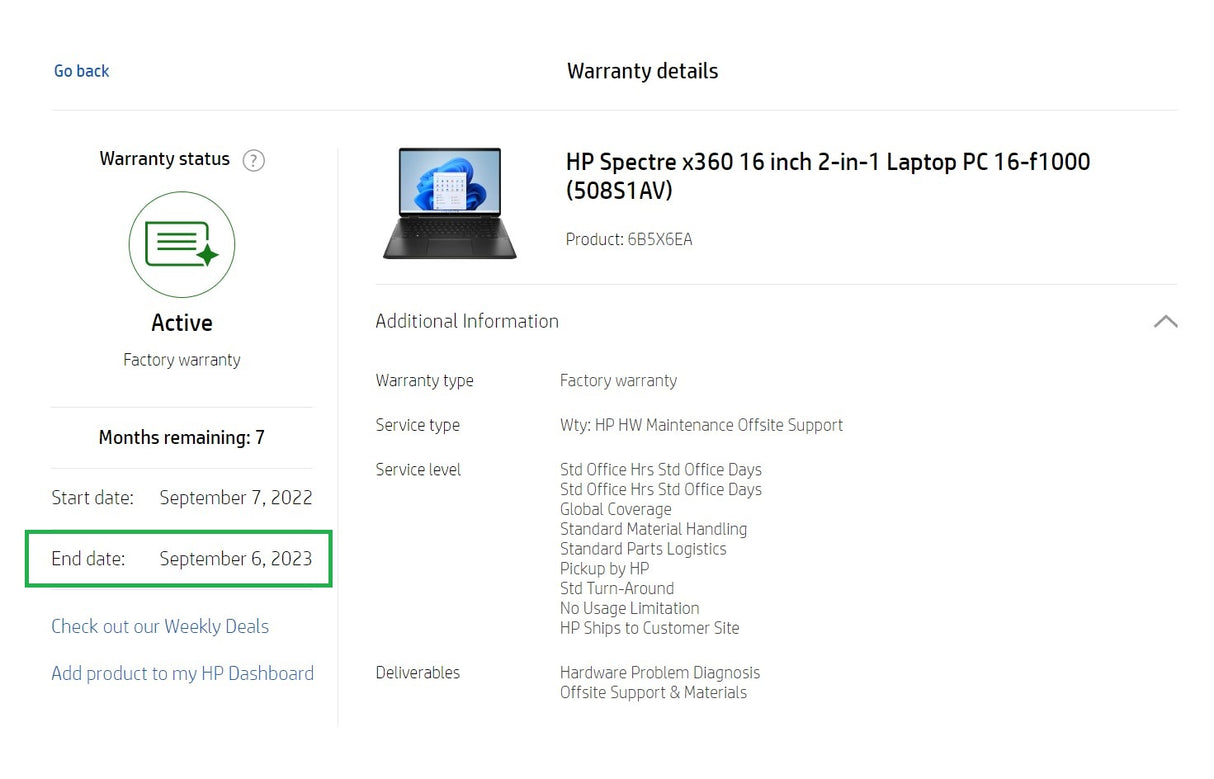Select the Global Coverage service level text

point(615,509)
